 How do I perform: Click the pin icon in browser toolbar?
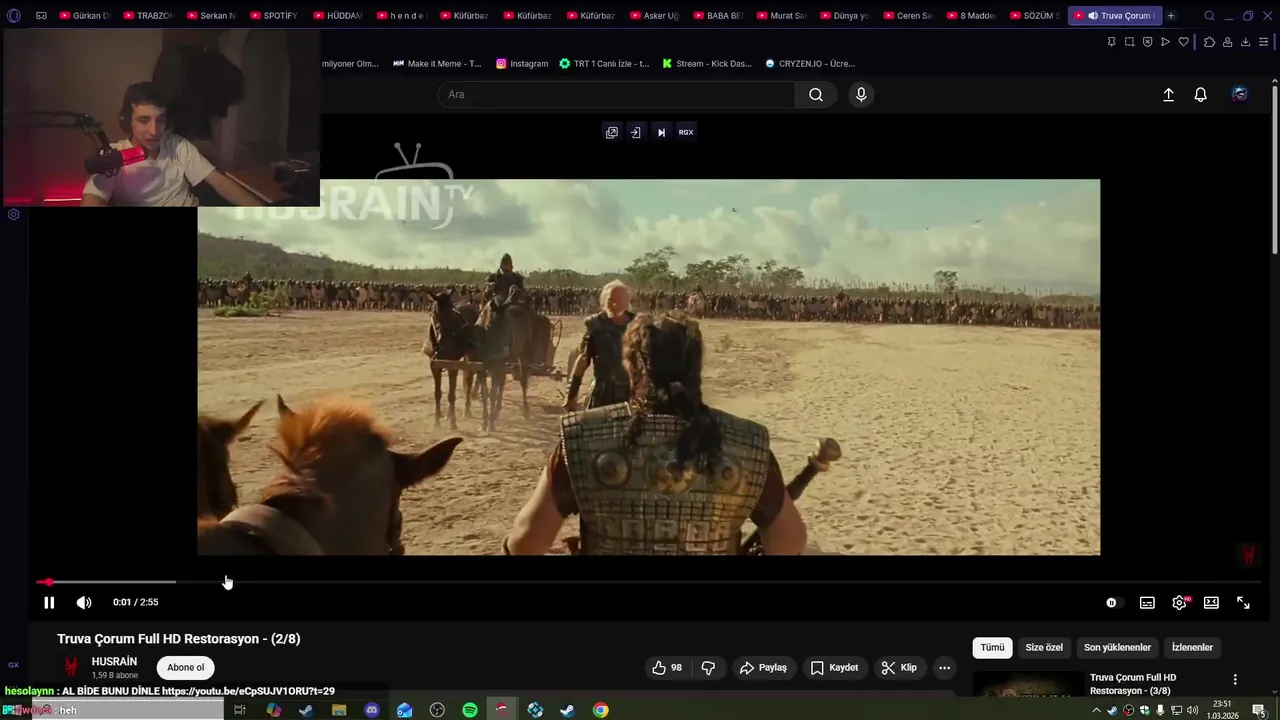click(x=1111, y=42)
